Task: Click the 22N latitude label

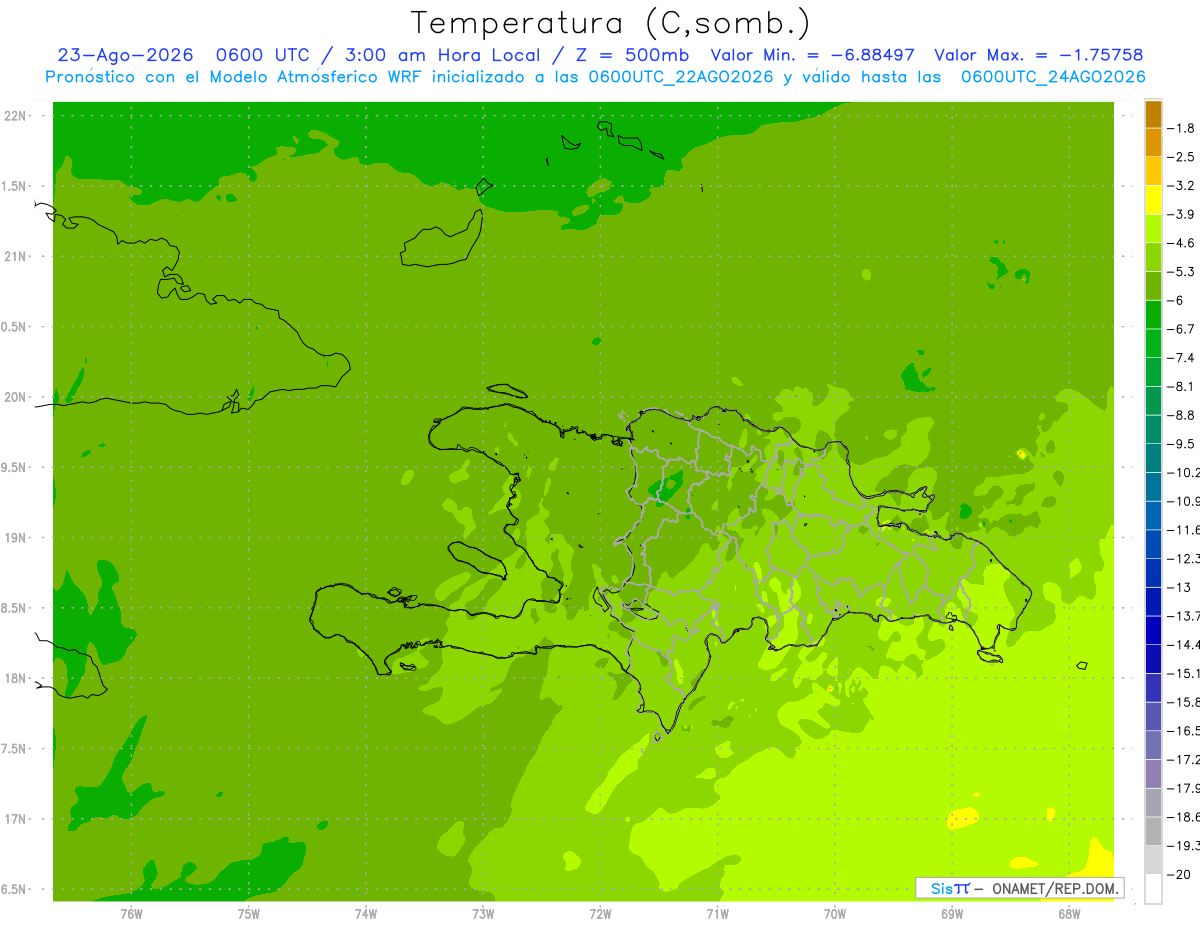Action: click(x=17, y=116)
